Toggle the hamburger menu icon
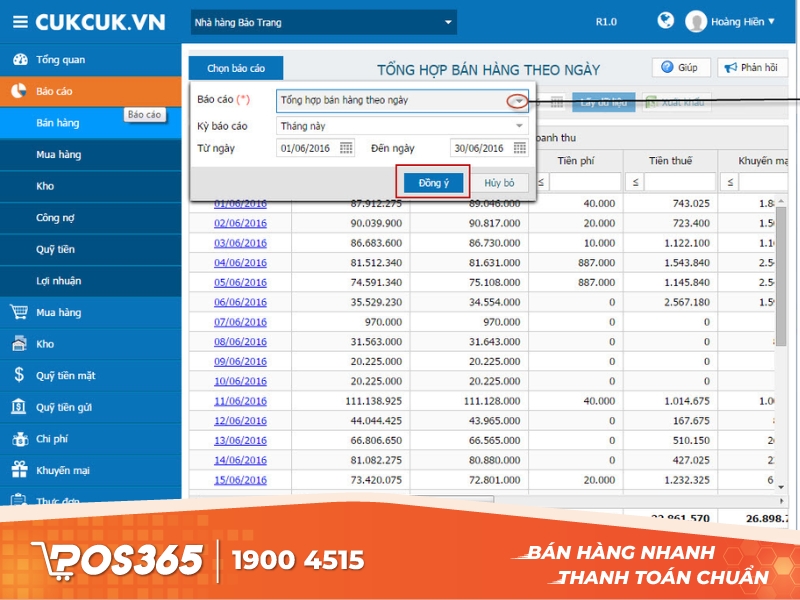Image resolution: width=800 pixels, height=600 pixels. (20, 22)
